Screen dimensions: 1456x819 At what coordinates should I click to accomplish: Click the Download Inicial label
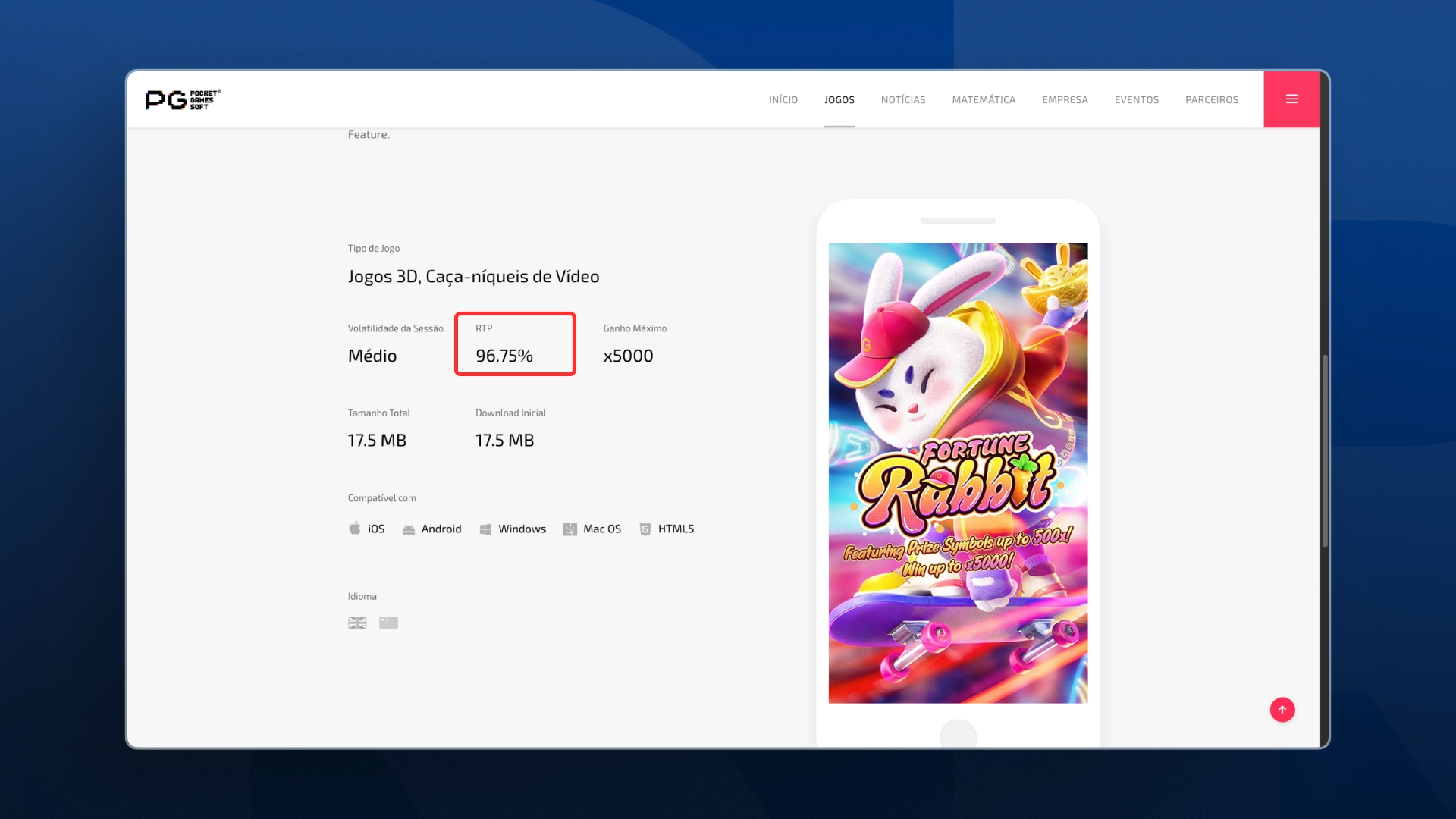(x=510, y=413)
